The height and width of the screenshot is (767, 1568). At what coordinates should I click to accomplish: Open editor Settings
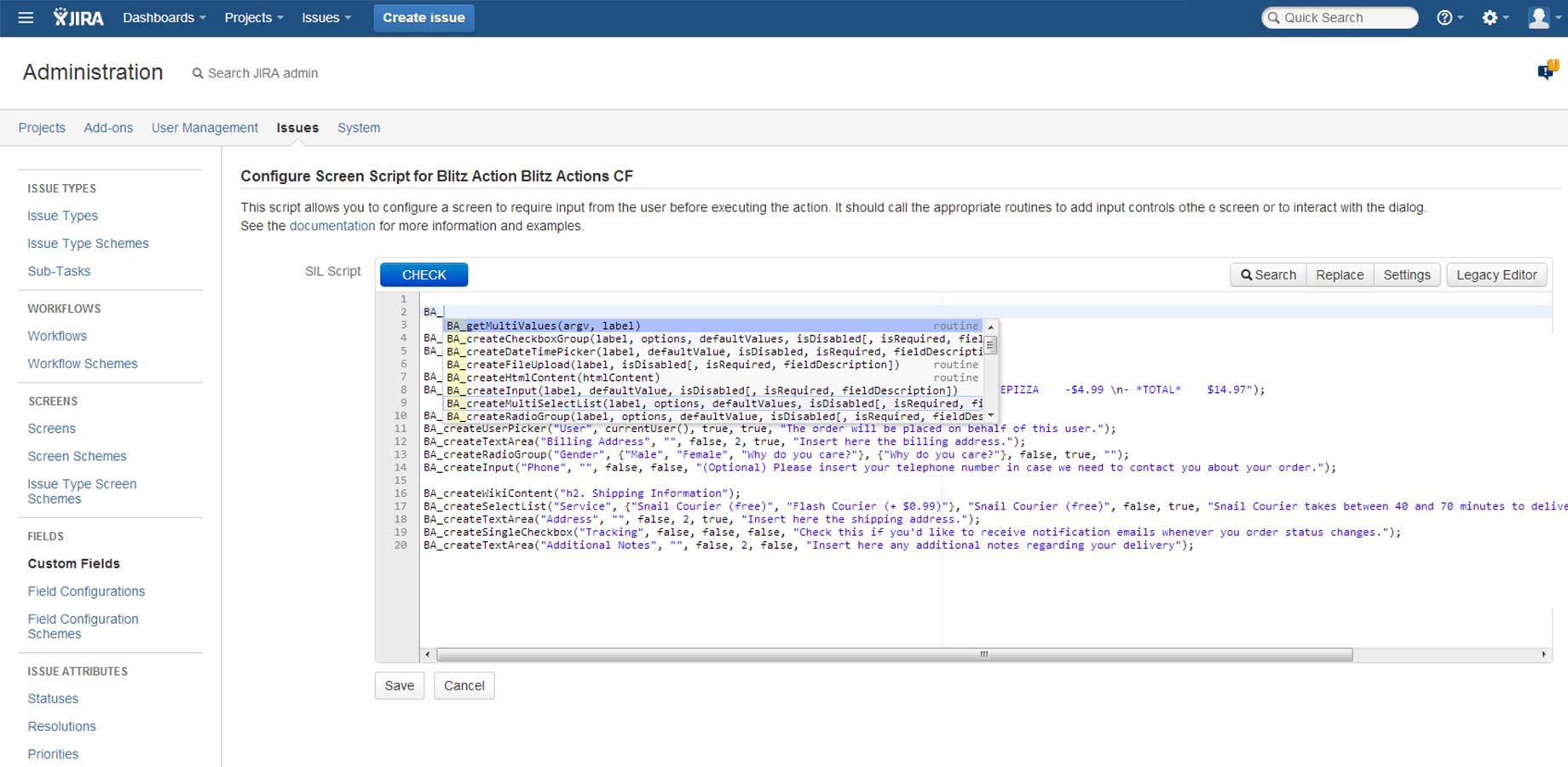coord(1407,275)
